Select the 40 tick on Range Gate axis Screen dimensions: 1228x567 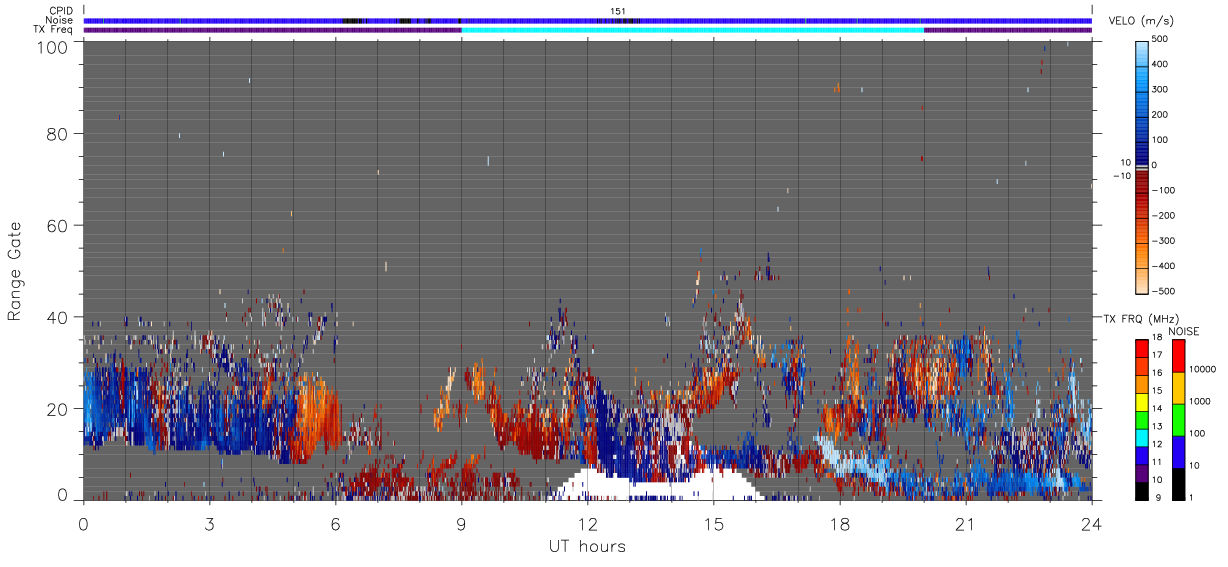tap(58, 317)
